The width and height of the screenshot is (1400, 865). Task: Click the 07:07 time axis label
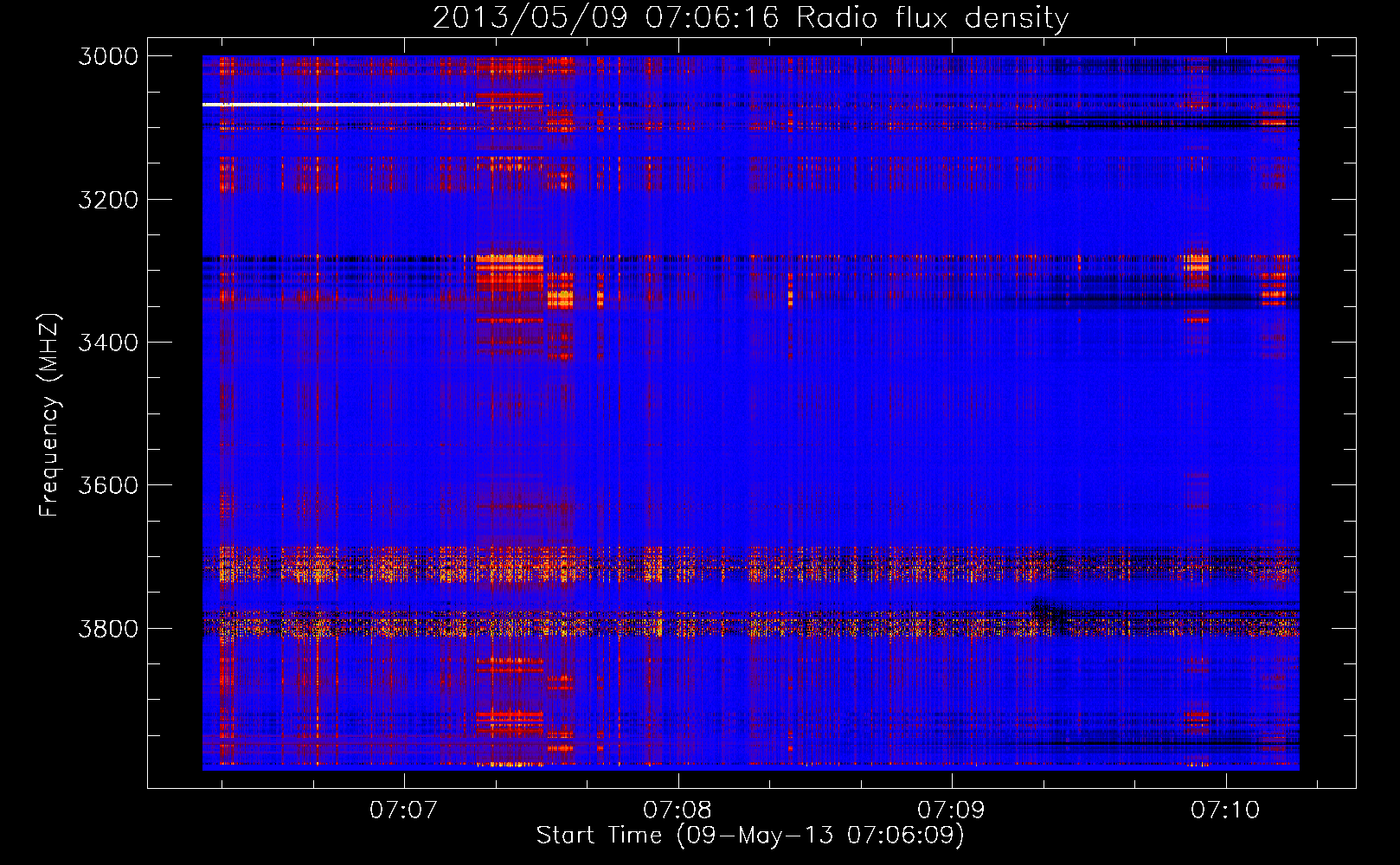[403, 810]
